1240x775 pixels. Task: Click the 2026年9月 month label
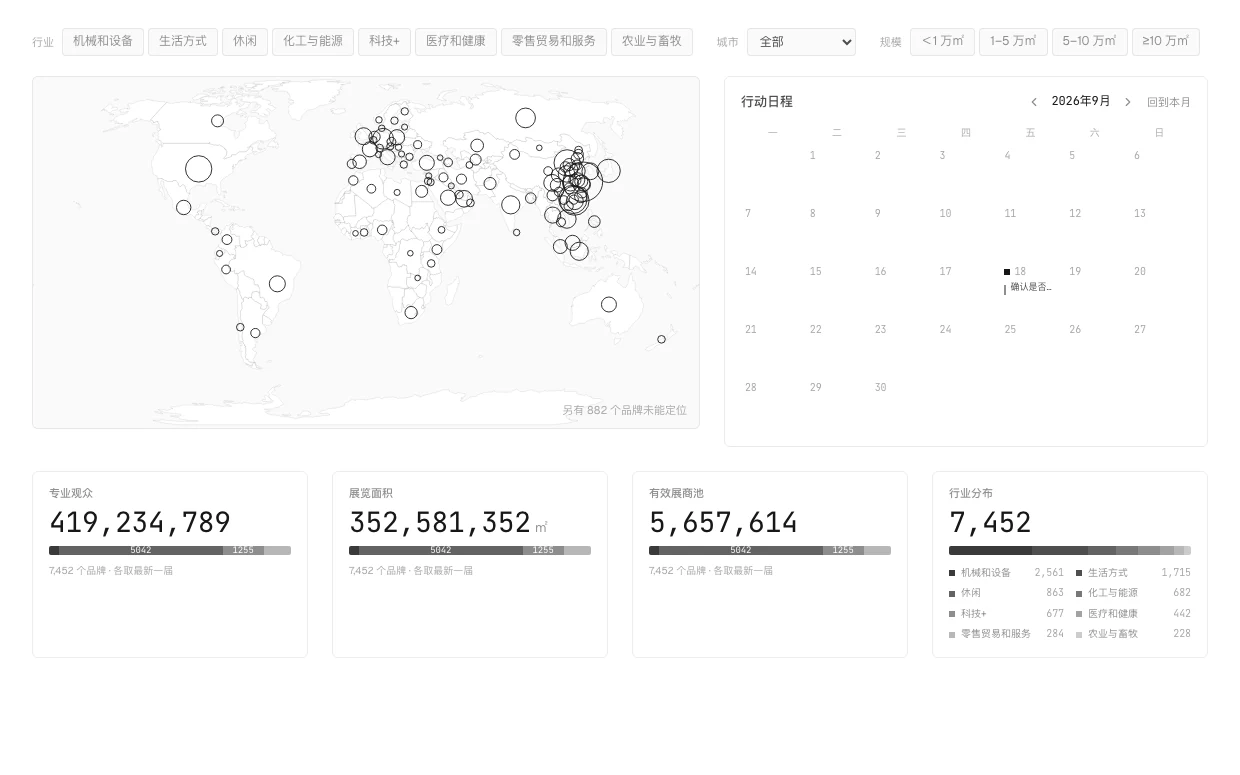pos(1081,102)
